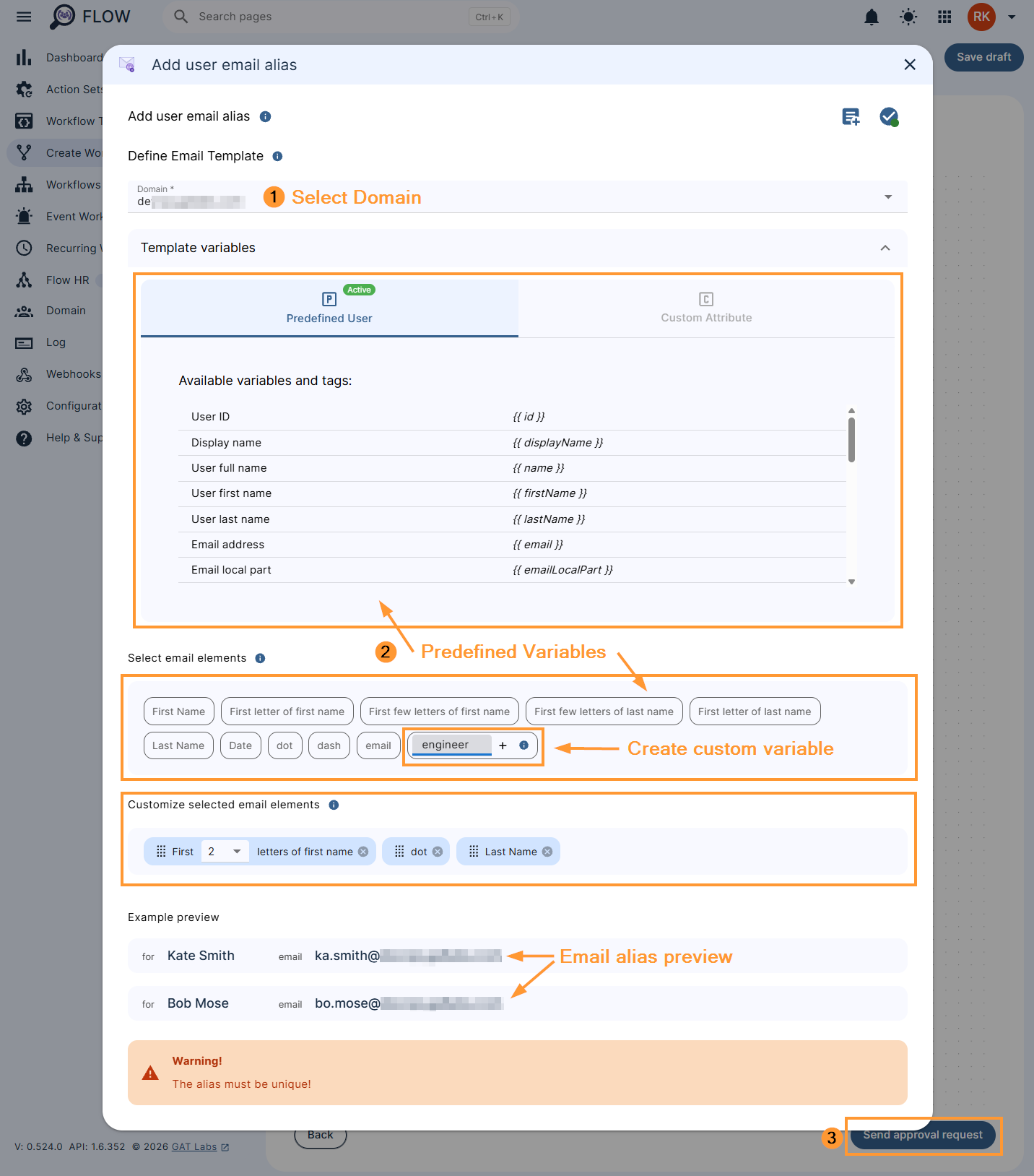Click the add-note list icon in dialog header
1034x1176 pixels.
[851, 116]
